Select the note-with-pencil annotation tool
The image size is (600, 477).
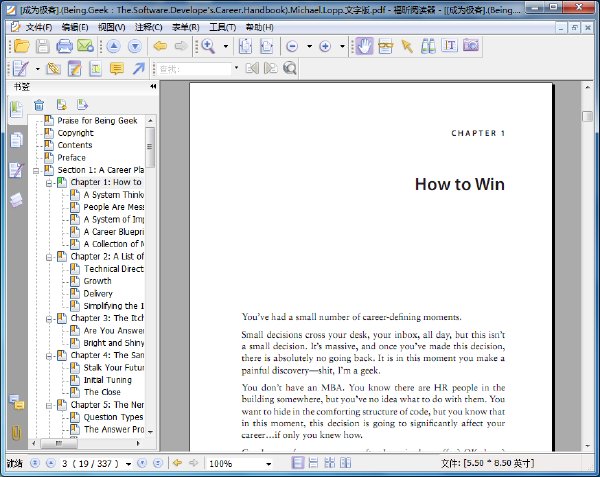pos(74,69)
